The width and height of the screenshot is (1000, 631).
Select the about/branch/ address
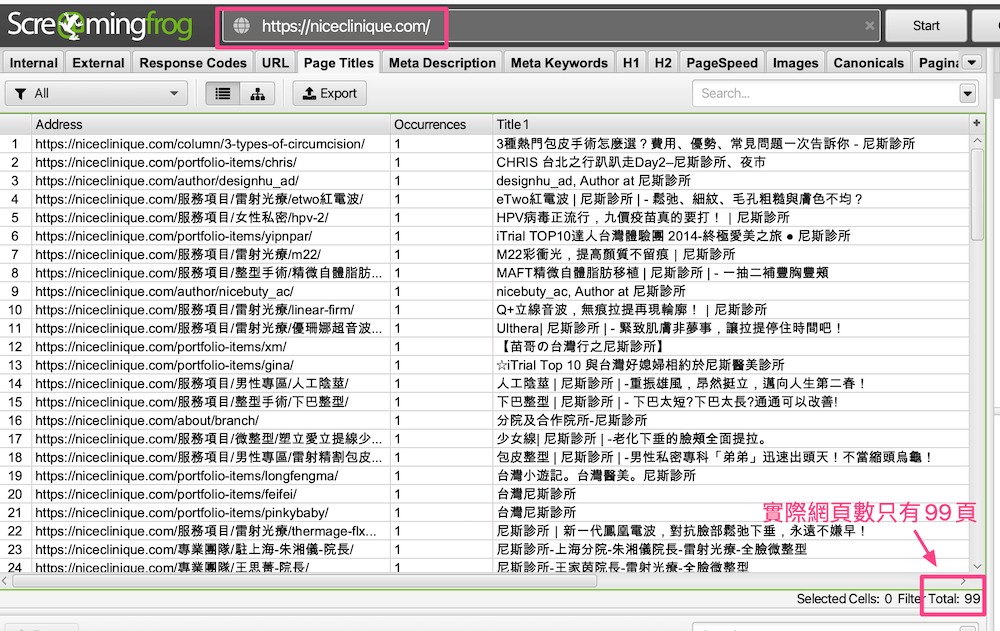pyautogui.click(x=147, y=421)
